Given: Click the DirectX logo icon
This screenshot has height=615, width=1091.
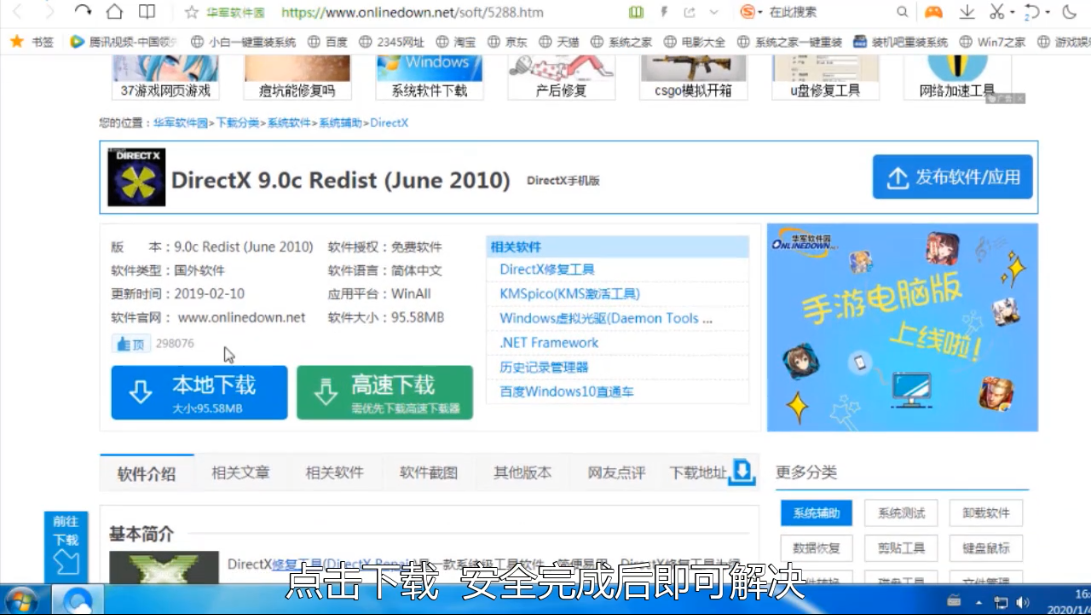Looking at the screenshot, I should (x=136, y=177).
